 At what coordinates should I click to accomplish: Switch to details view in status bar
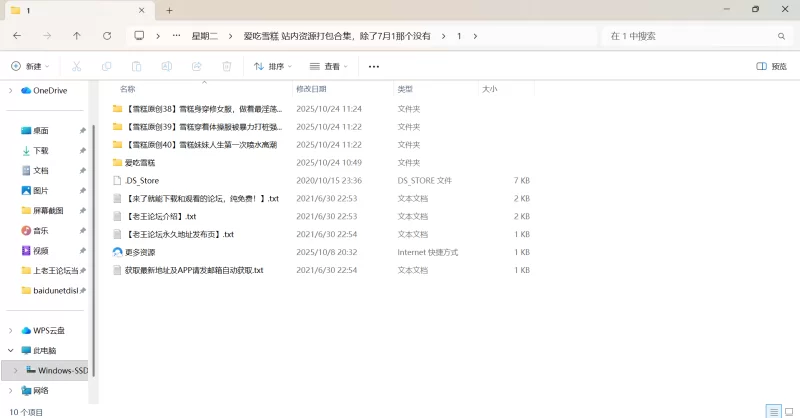point(773,411)
